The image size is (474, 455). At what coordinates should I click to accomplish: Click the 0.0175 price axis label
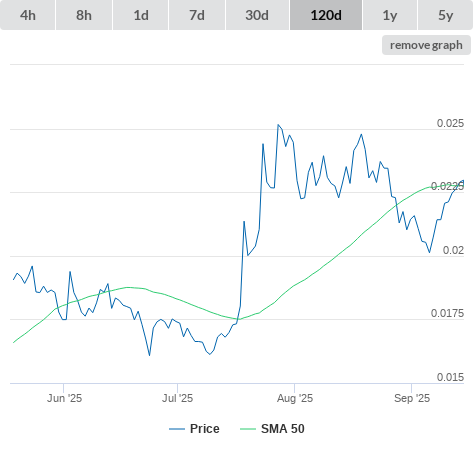click(x=447, y=313)
